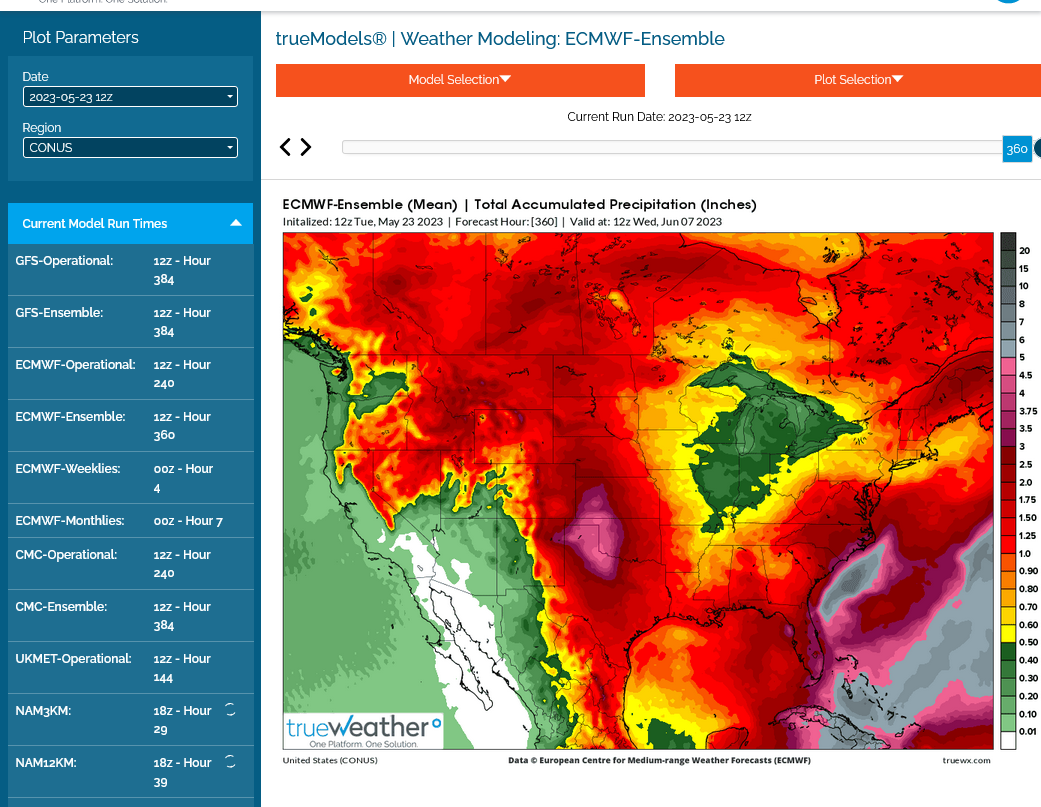Select the ECMWF-Monthlies model label
Image resolution: width=1041 pixels, height=807 pixels.
70,521
